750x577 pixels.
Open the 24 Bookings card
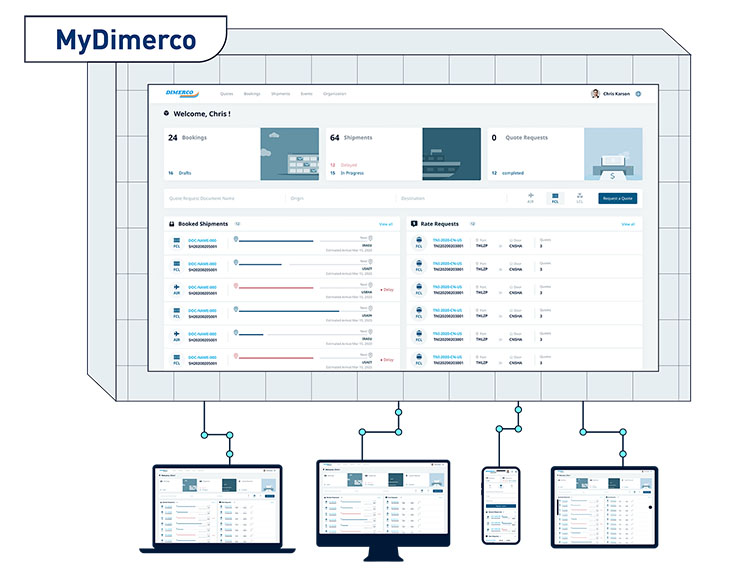click(x=241, y=154)
